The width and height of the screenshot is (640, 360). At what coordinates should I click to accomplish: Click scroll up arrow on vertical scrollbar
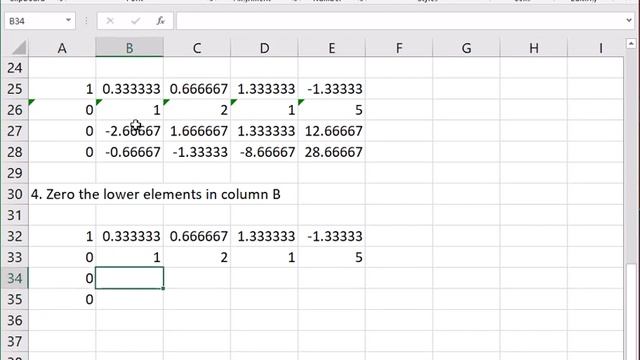tap(631, 44)
